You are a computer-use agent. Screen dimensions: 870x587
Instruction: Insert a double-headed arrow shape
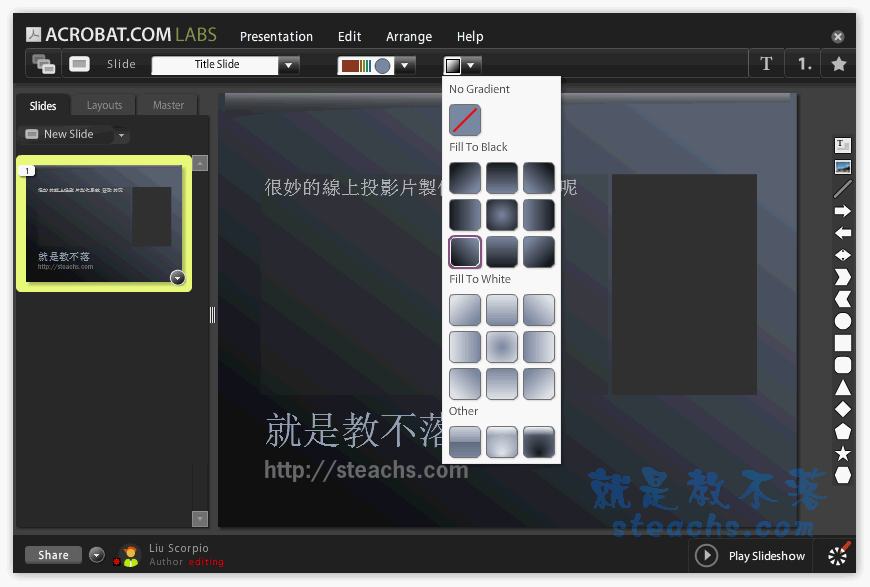[843, 255]
